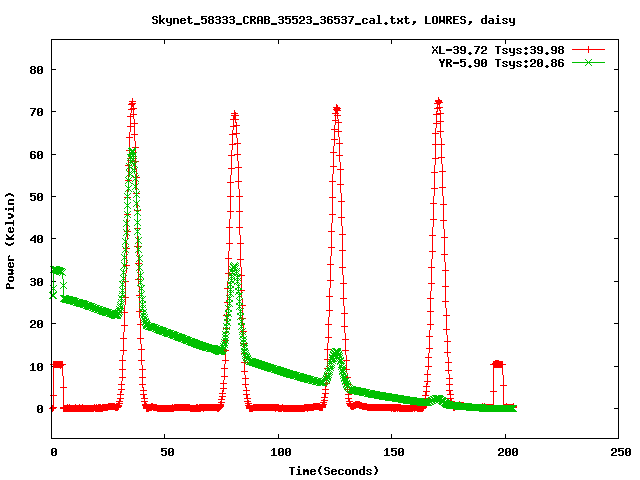Click the y-axis tick label 30

tap(36, 282)
